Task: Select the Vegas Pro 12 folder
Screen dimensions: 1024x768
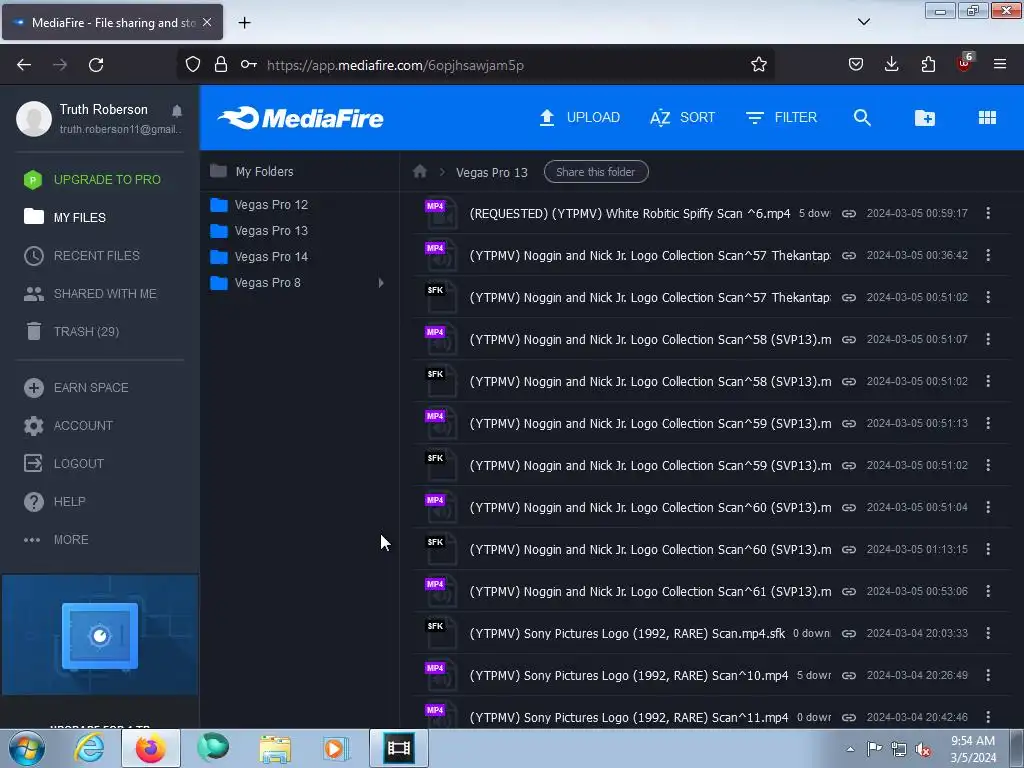Action: coord(259,205)
